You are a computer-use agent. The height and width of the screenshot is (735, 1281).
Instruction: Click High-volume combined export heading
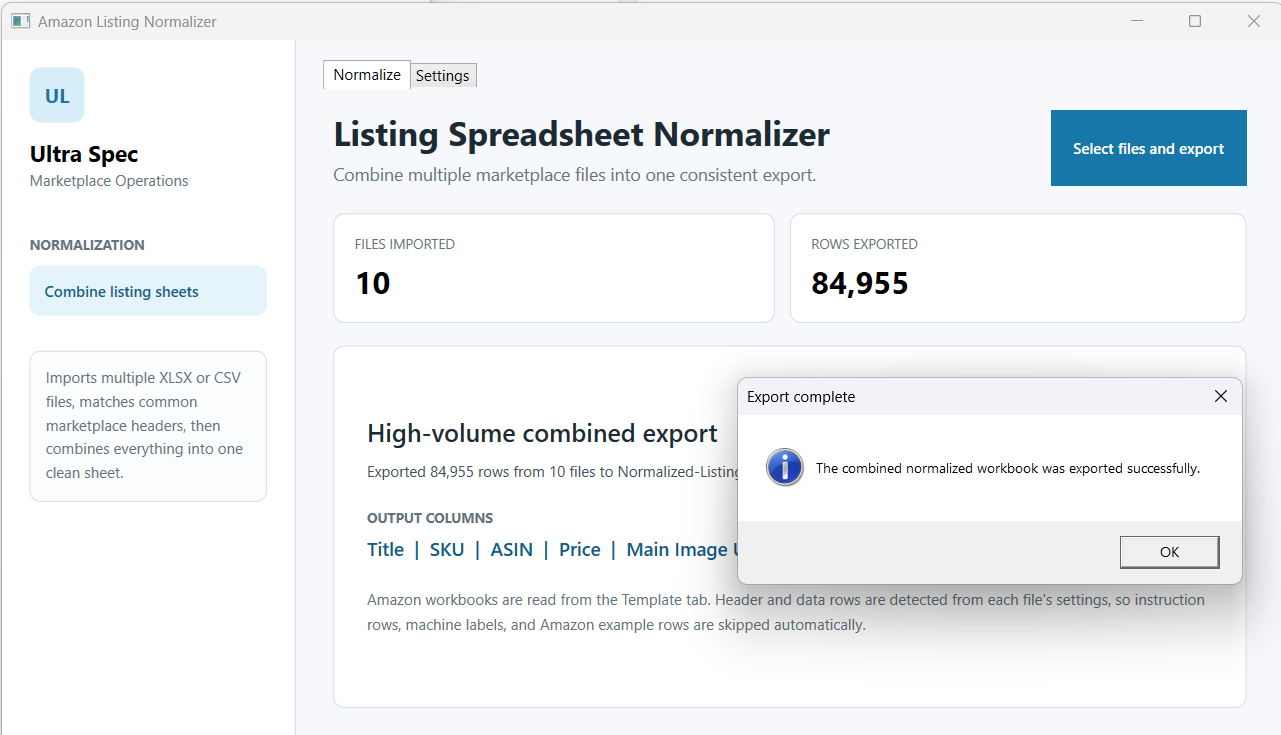(542, 433)
